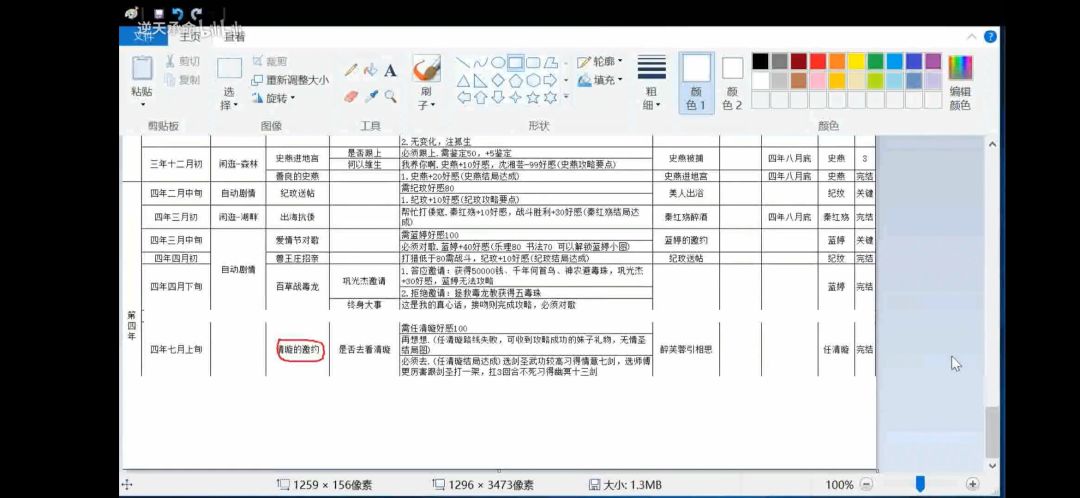Choose the Down arrow shape
The height and width of the screenshot is (498, 1080).
pos(498,98)
